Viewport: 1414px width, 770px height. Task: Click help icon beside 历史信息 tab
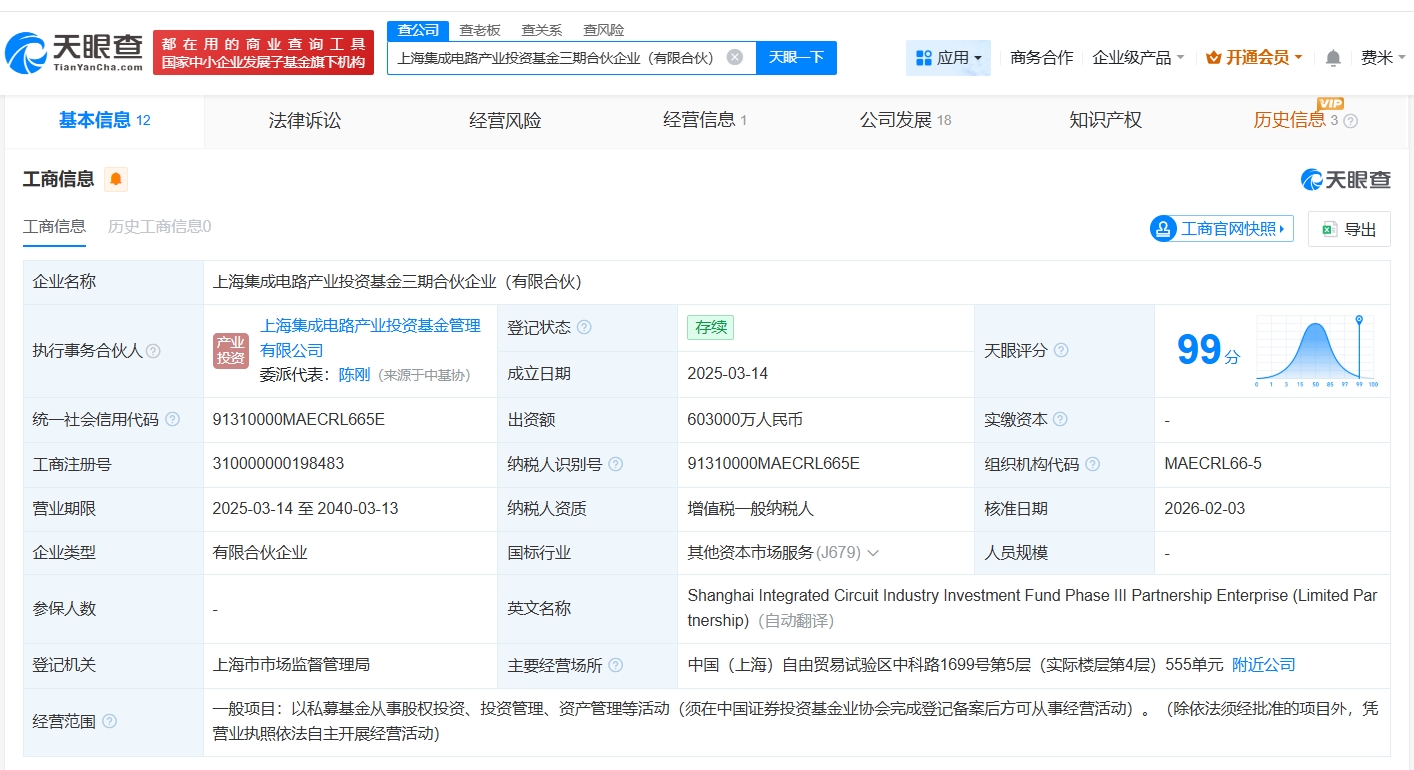click(x=1350, y=121)
